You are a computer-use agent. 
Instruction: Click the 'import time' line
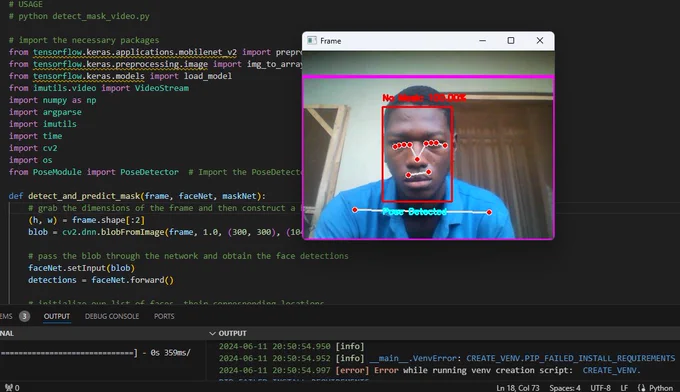click(36, 136)
